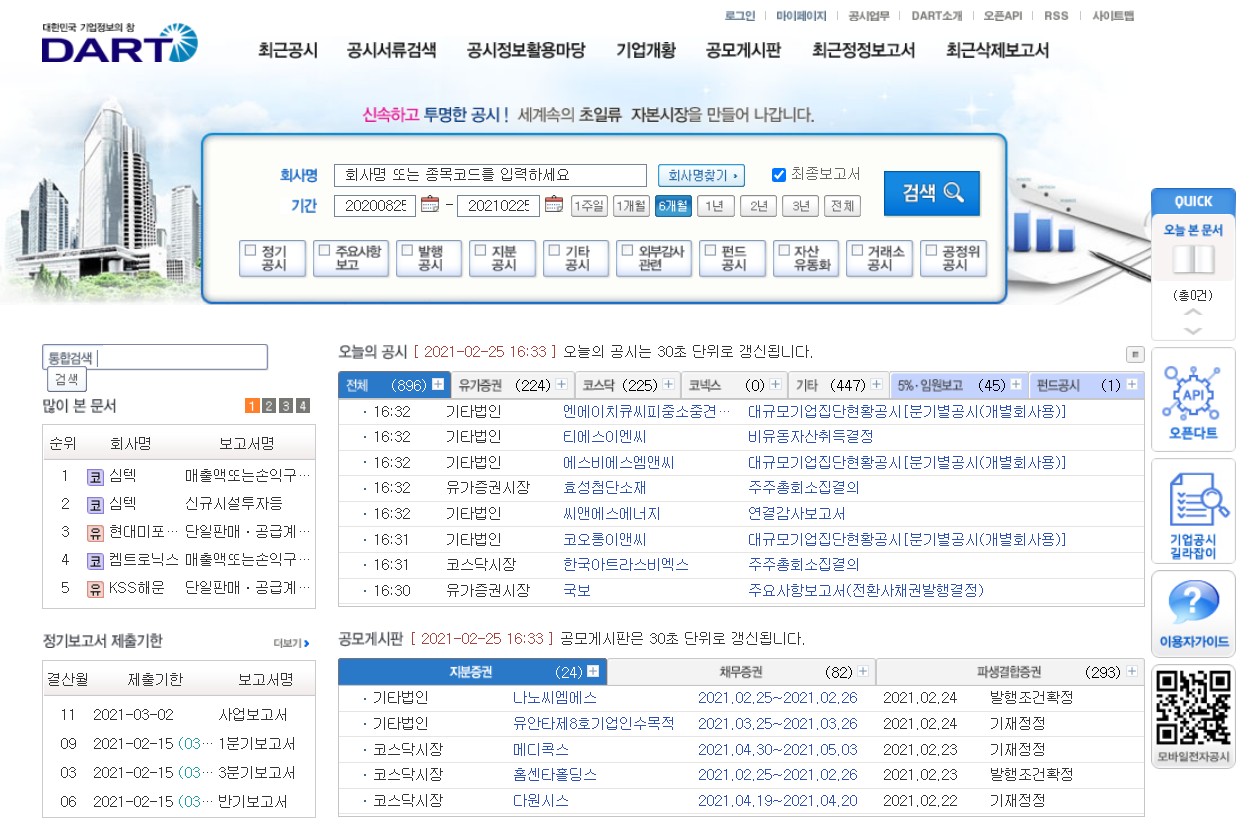Open the 오픈API top link
This screenshot has width=1252, height=837.
[x=1002, y=16]
